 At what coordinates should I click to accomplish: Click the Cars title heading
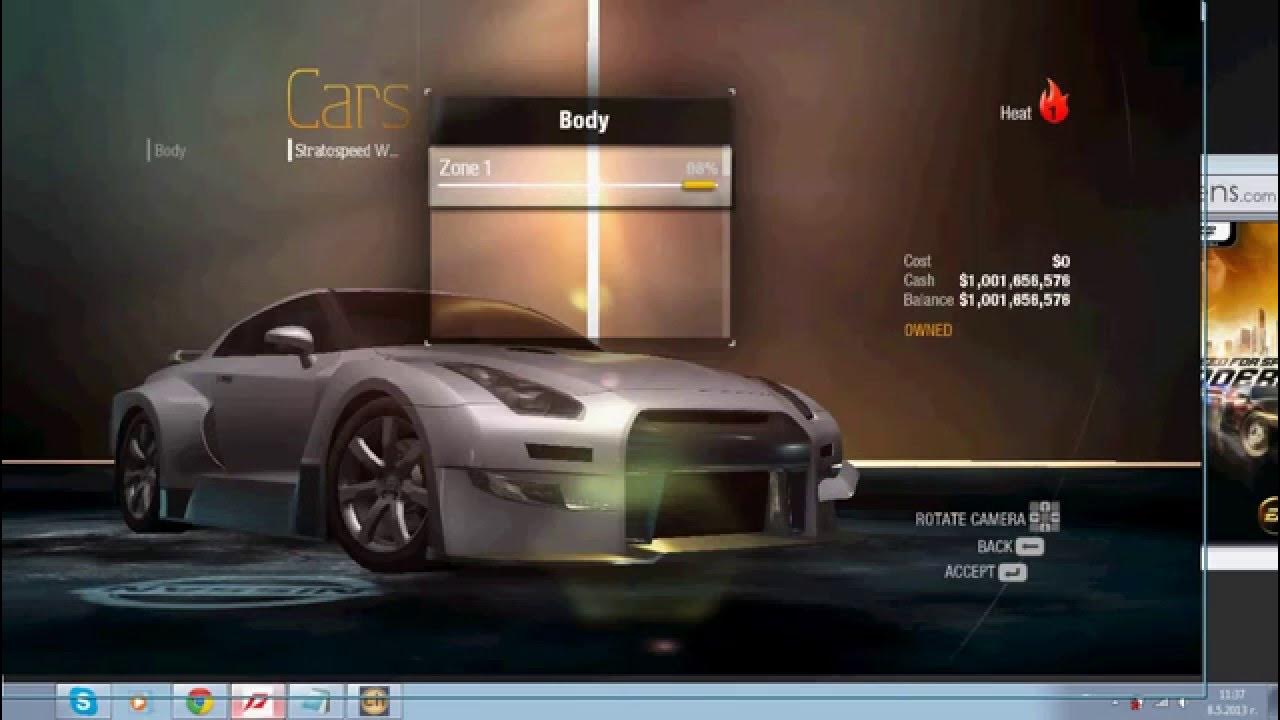click(348, 99)
